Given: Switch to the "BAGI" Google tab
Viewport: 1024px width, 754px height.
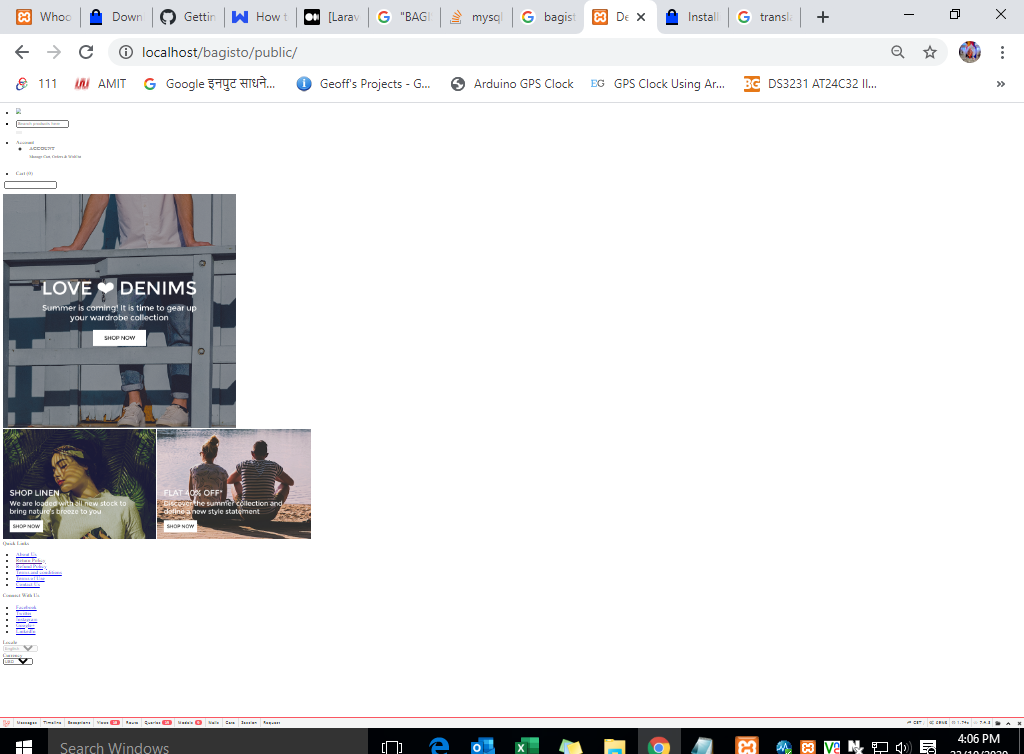Looking at the screenshot, I should (404, 17).
